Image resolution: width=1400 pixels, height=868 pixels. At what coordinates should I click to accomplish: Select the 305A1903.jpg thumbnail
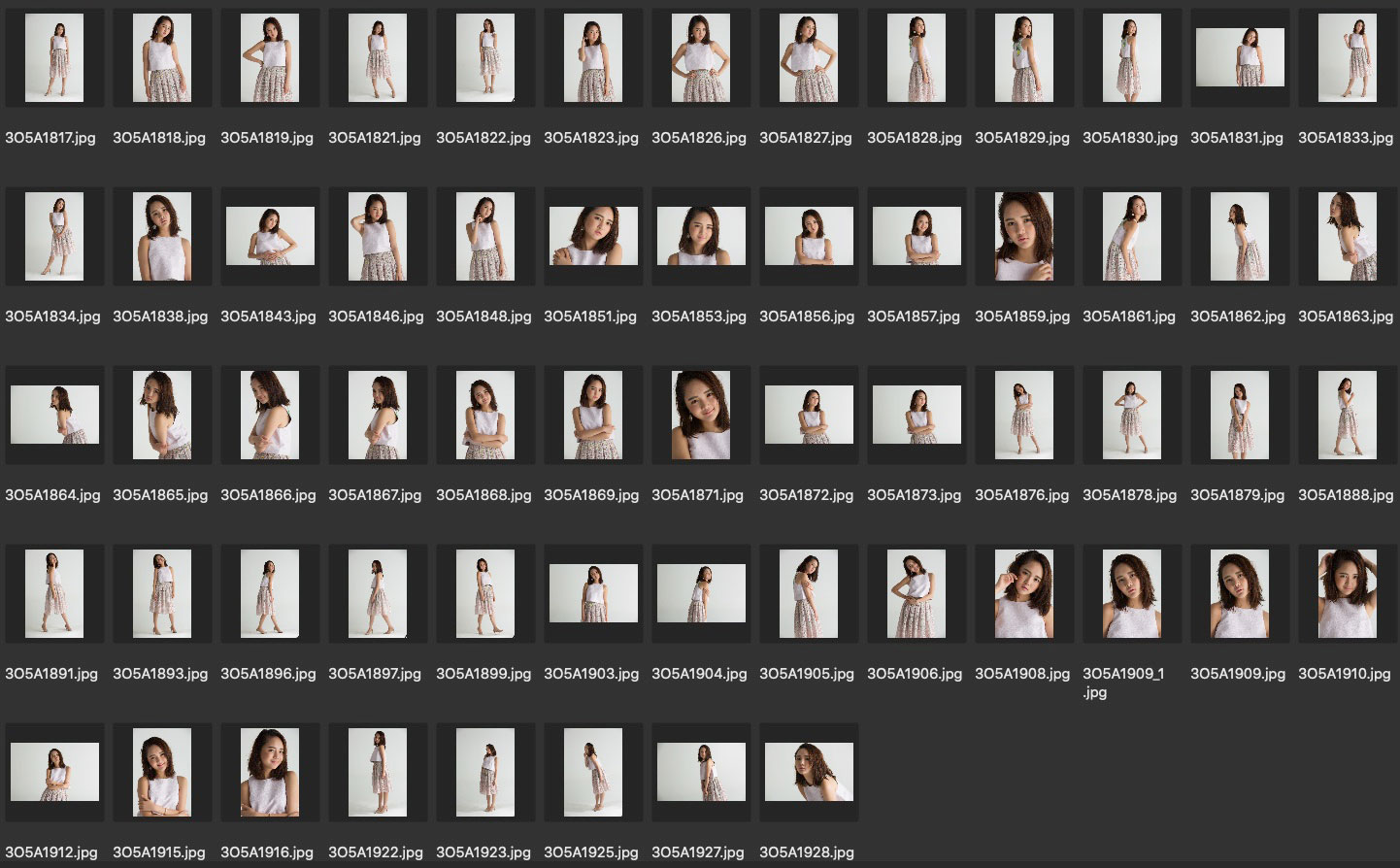point(593,593)
